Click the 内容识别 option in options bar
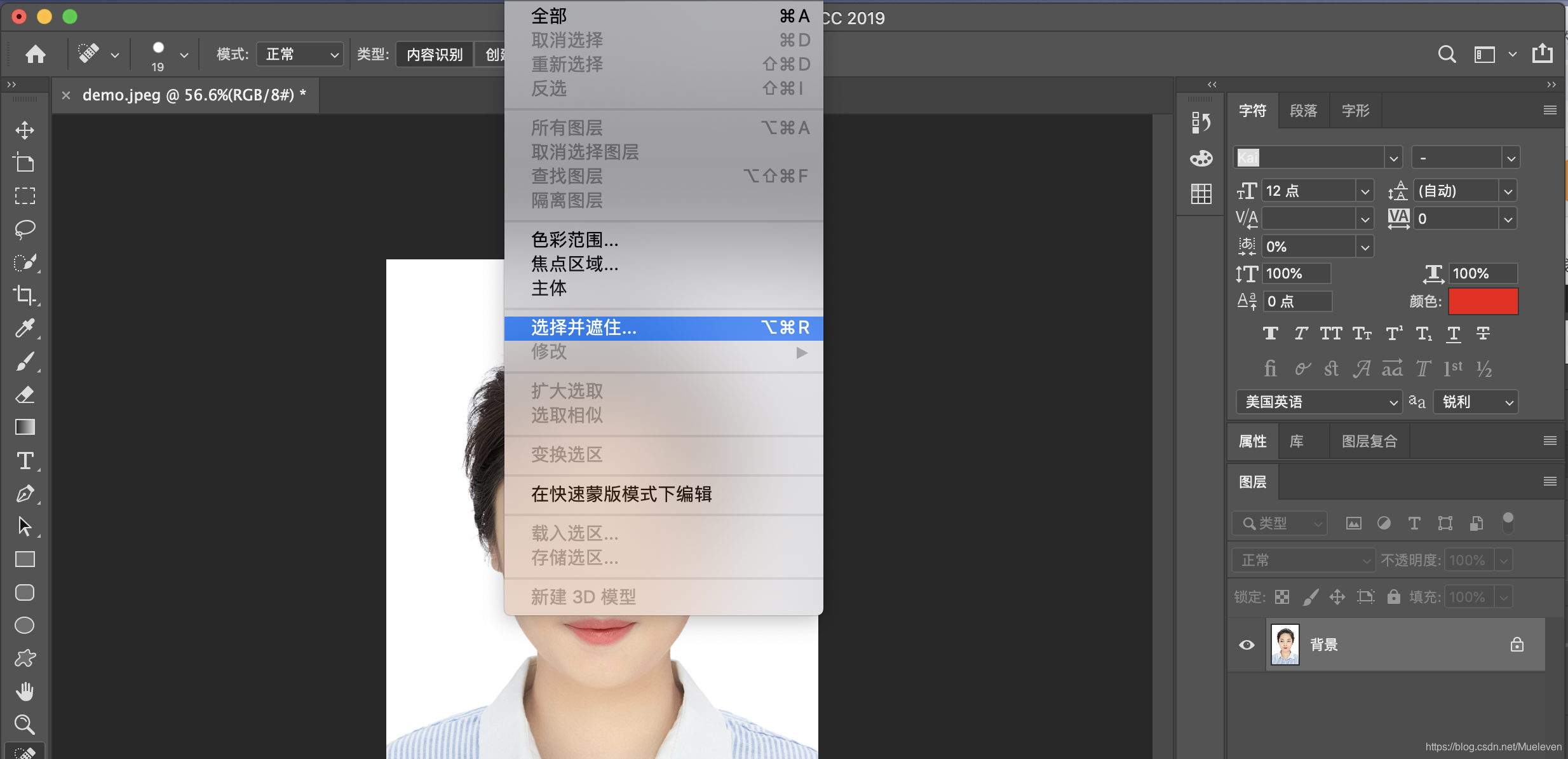 (x=433, y=54)
